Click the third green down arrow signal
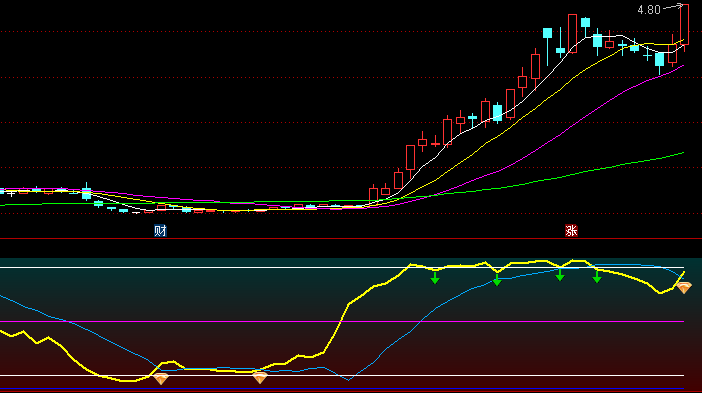 560,275
